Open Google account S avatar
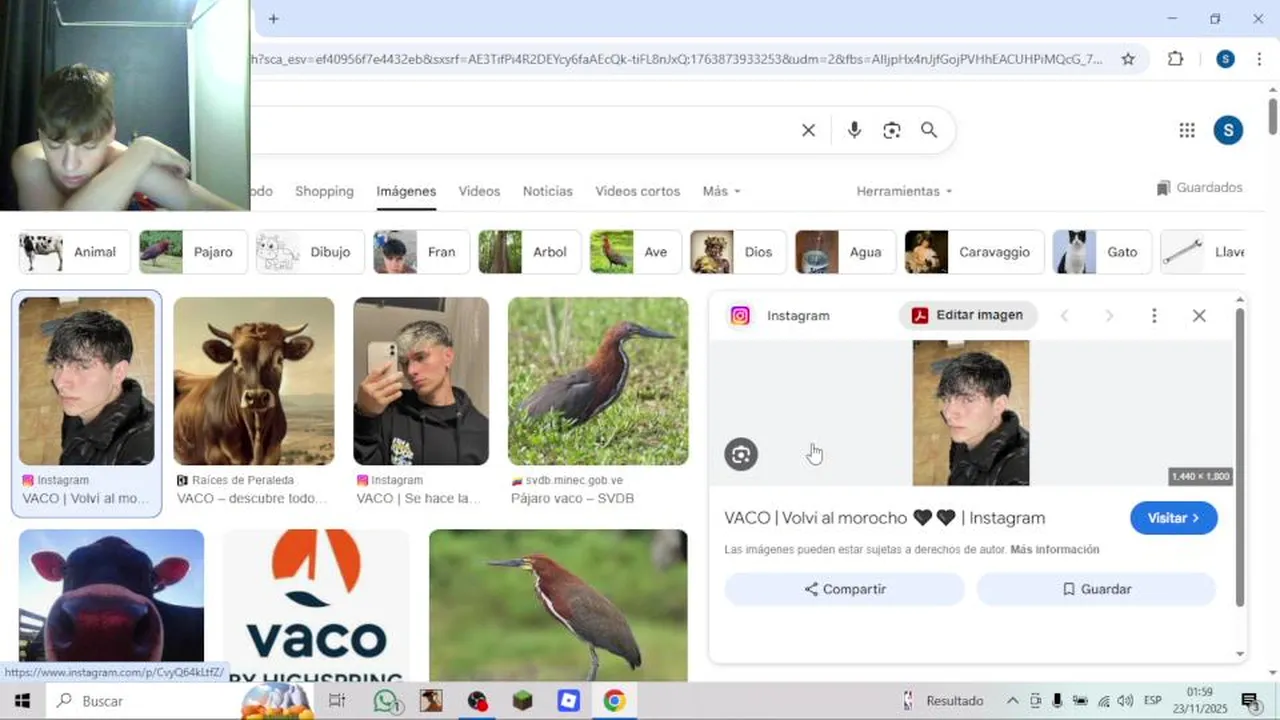The width and height of the screenshot is (1280, 720). (1228, 130)
